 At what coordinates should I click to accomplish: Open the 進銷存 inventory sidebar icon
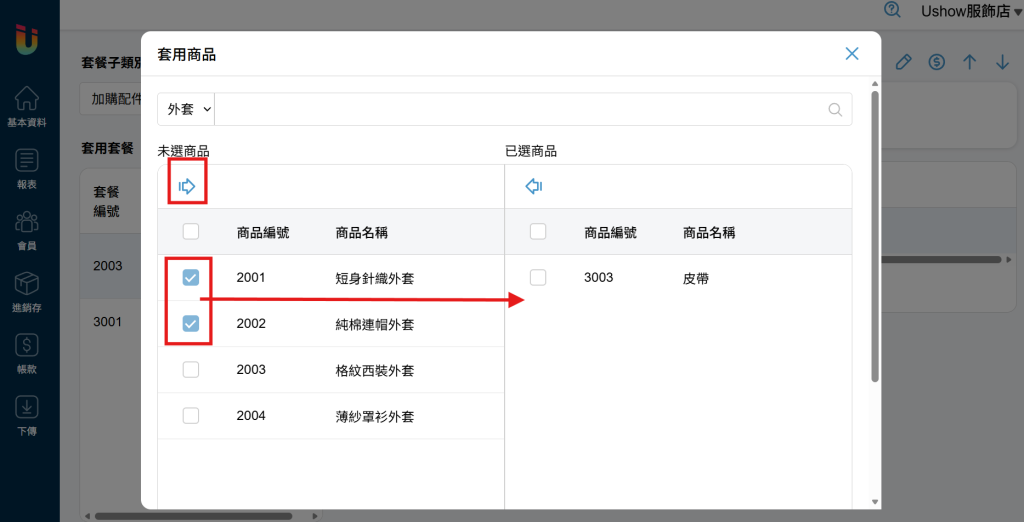27,292
